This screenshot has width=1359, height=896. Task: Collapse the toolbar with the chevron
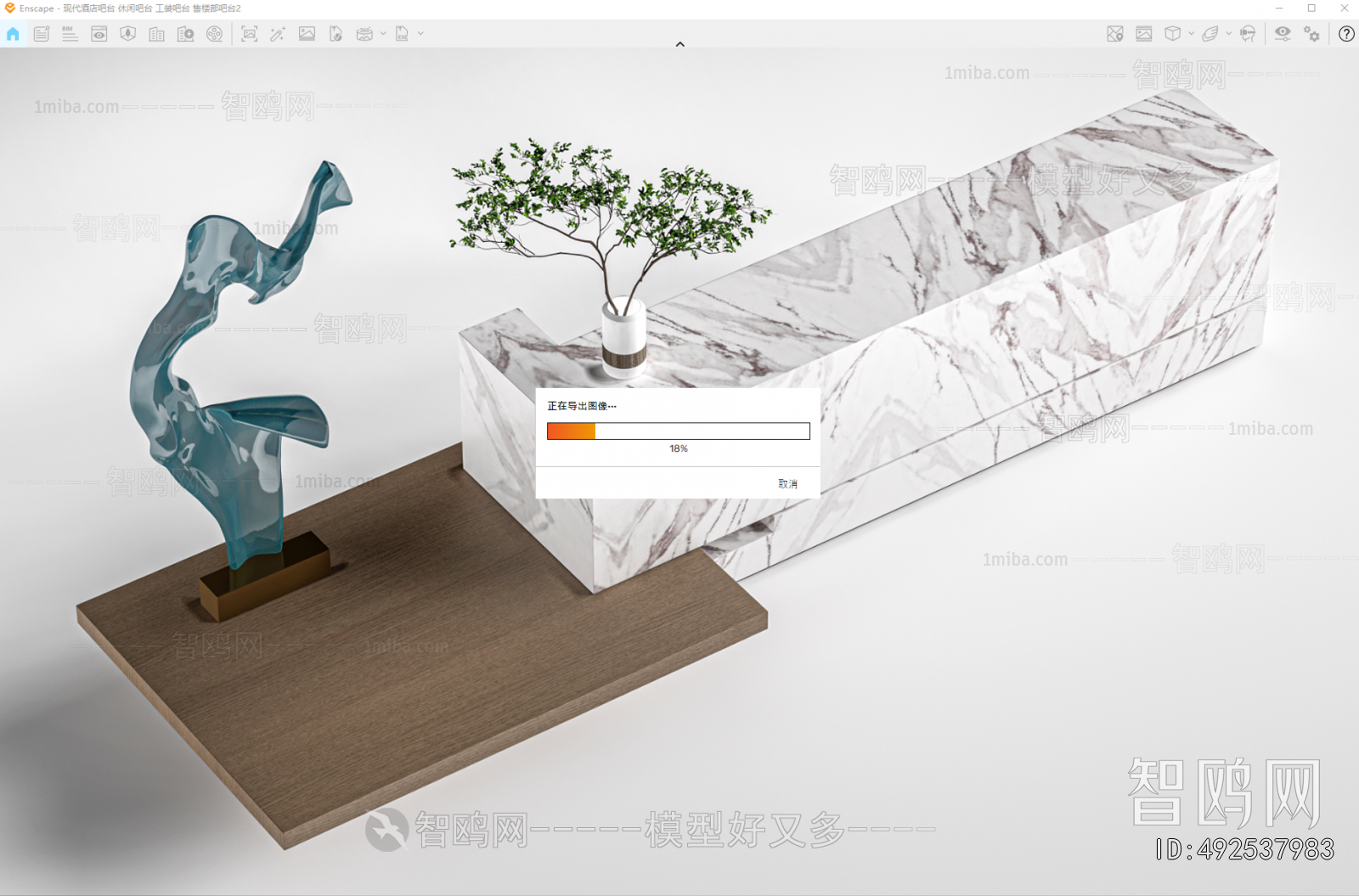click(x=679, y=43)
